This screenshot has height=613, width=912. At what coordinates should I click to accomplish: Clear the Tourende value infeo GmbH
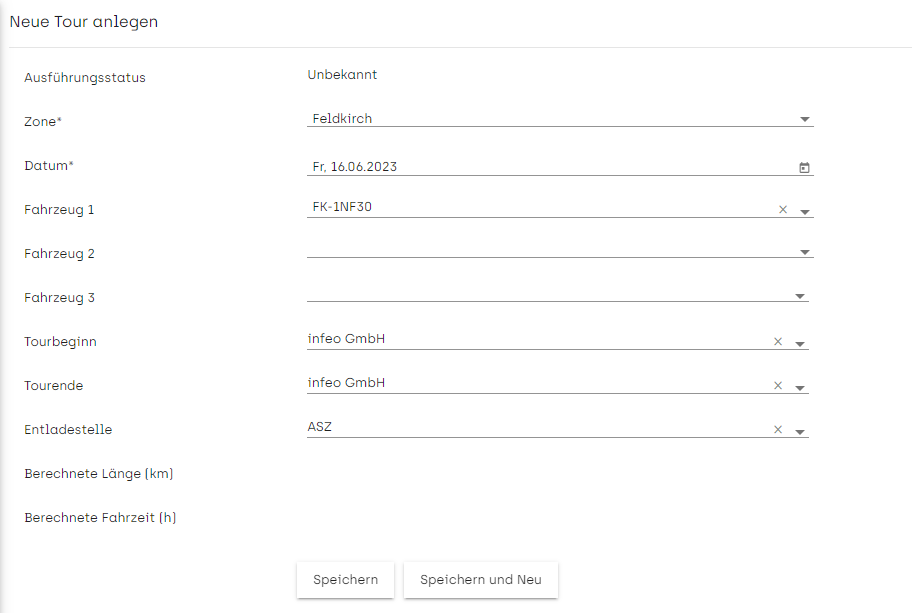[778, 386]
